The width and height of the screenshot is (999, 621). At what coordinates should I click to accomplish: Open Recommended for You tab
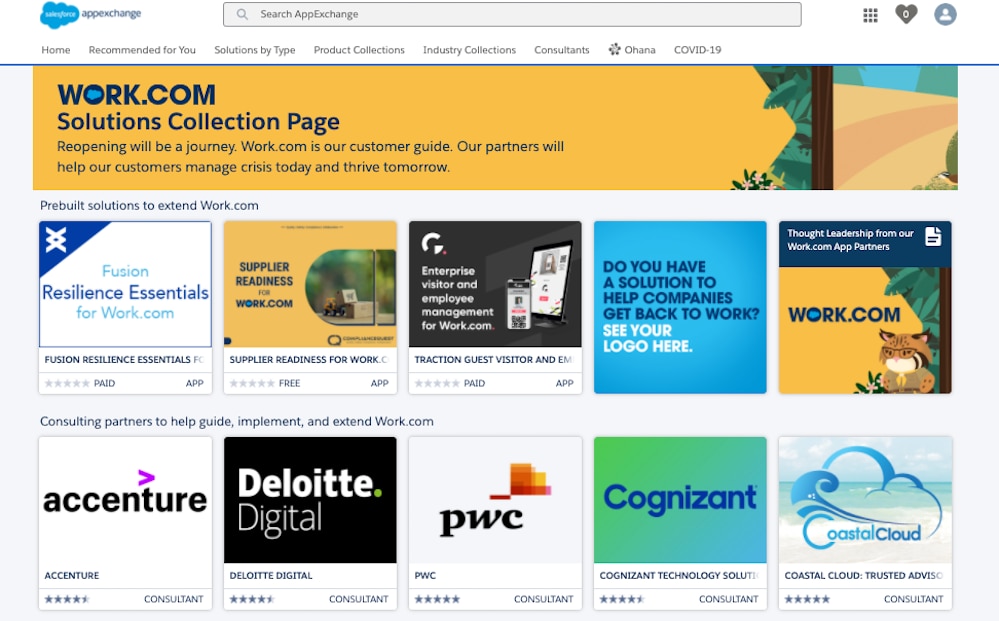coord(142,50)
